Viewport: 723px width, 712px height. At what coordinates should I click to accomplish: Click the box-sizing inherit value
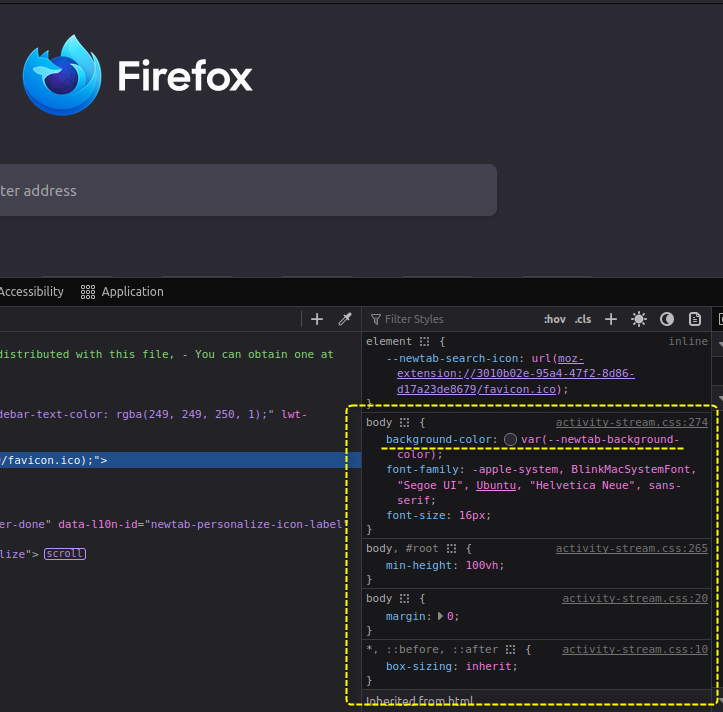489,666
